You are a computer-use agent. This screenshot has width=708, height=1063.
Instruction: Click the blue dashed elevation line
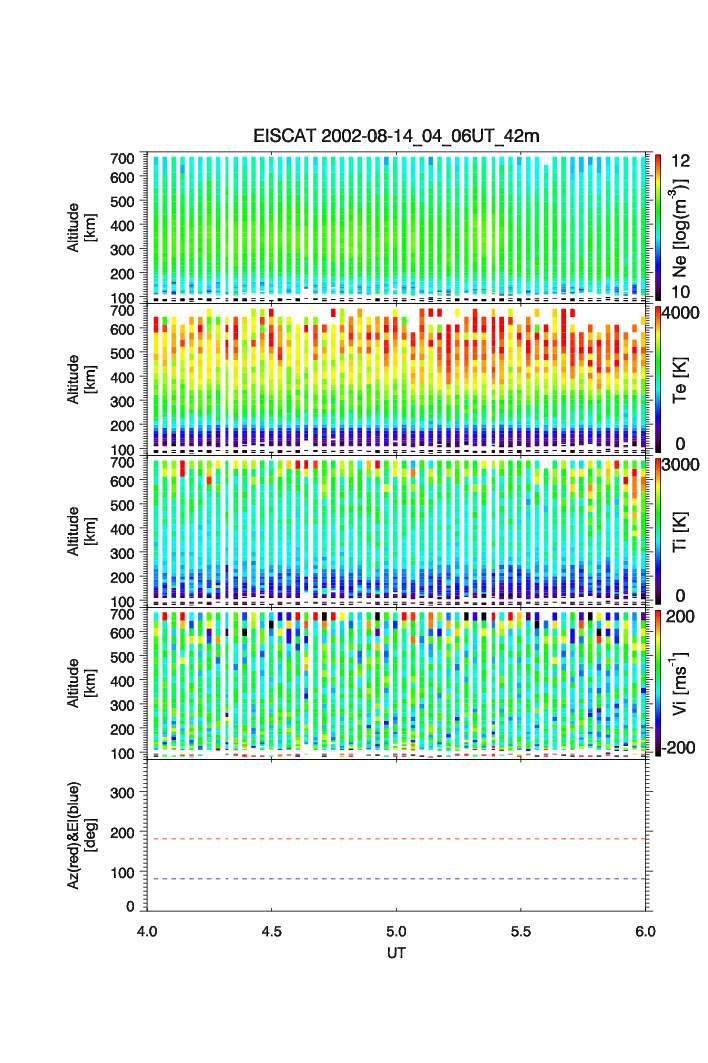[x=398, y=879]
